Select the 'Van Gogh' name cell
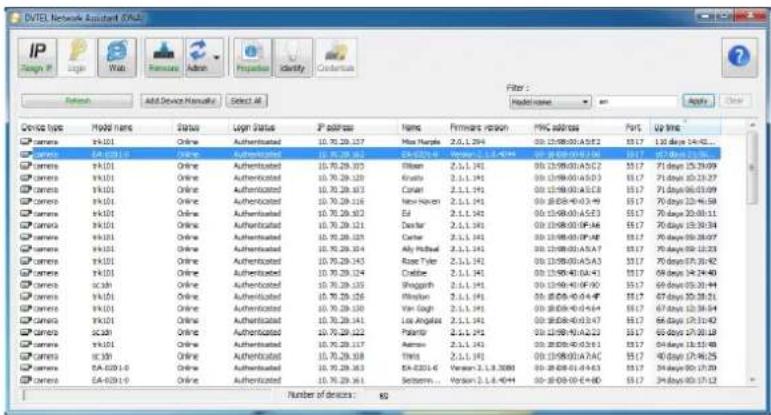This screenshot has width=771, height=415. point(417,308)
